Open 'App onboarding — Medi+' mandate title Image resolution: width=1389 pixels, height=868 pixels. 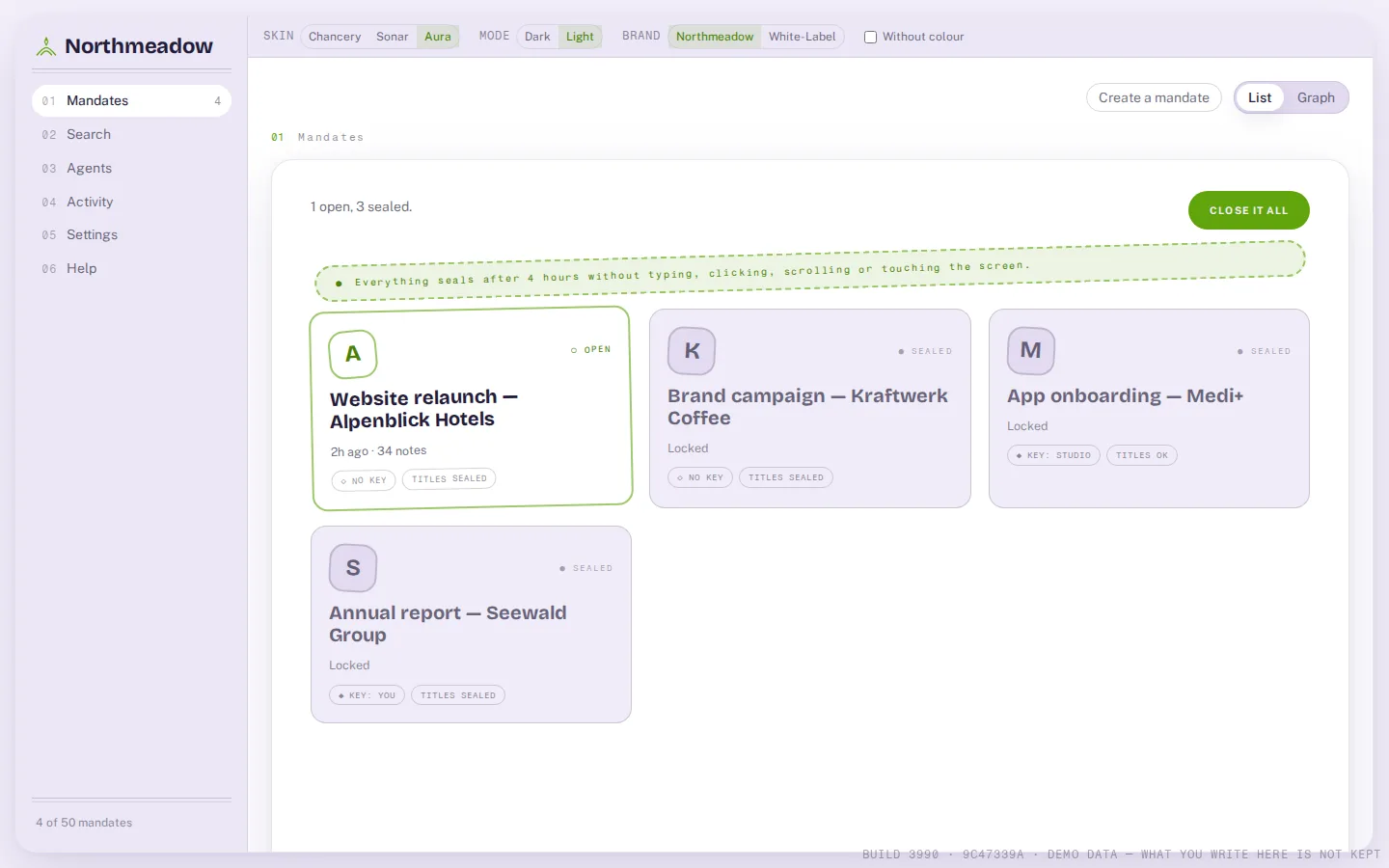coord(1125,395)
